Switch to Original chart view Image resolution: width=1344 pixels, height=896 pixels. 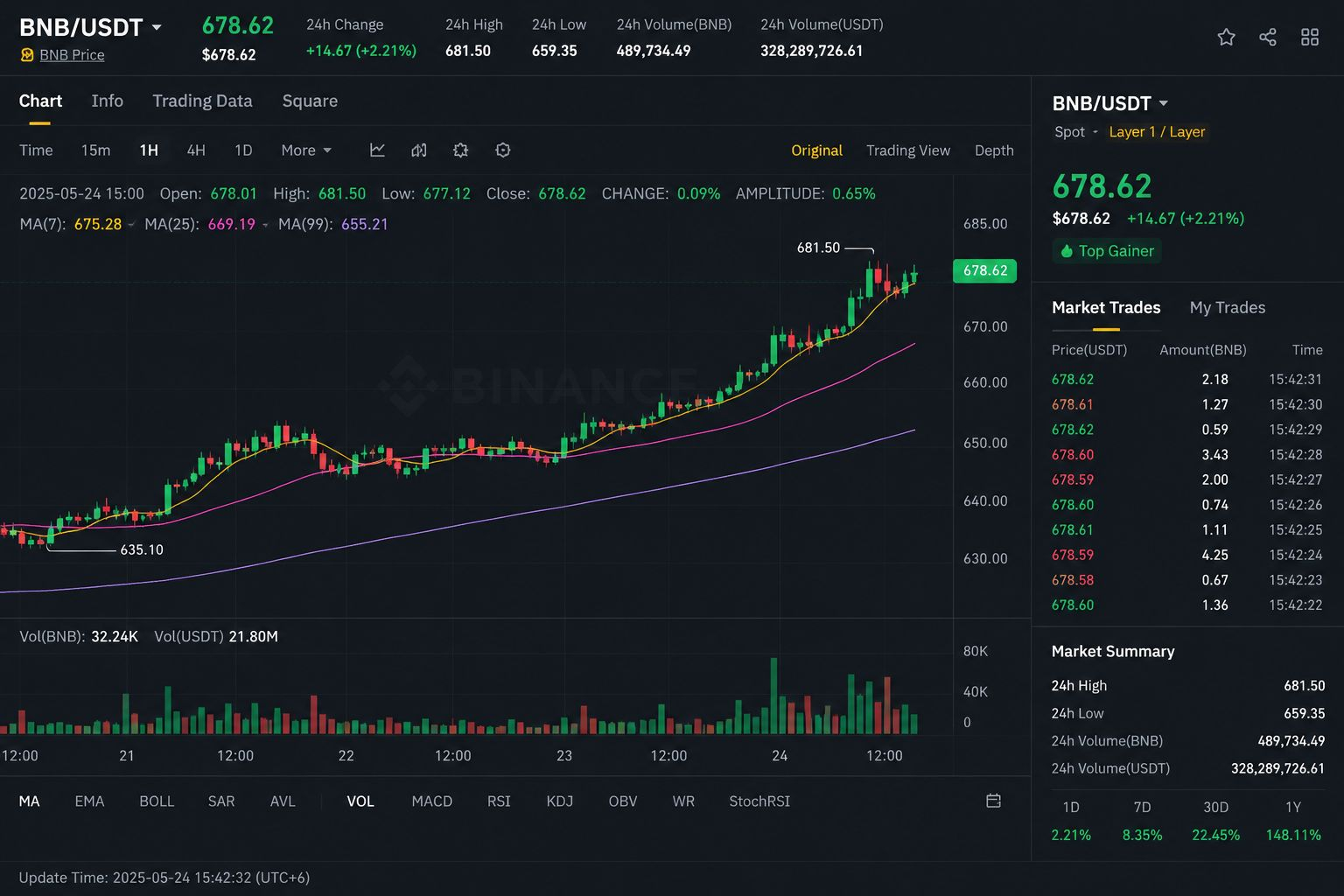816,150
